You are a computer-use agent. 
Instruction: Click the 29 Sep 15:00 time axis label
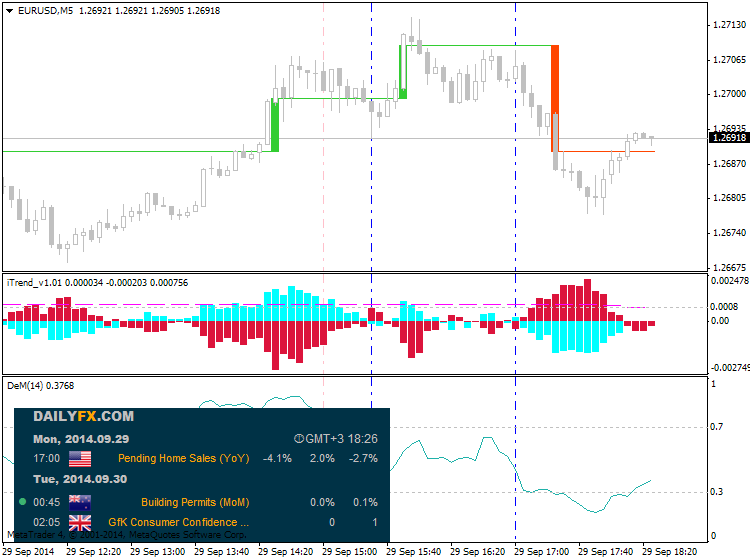point(350,551)
